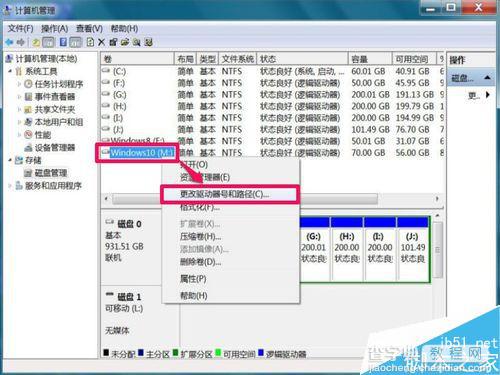Select 磁盘管理 under 存储
This screenshot has height=375, width=500.
coord(51,173)
